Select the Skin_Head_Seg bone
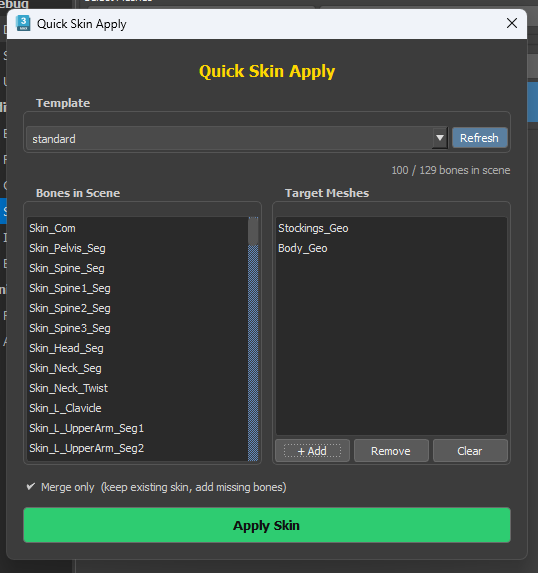538x573 pixels. (138, 348)
